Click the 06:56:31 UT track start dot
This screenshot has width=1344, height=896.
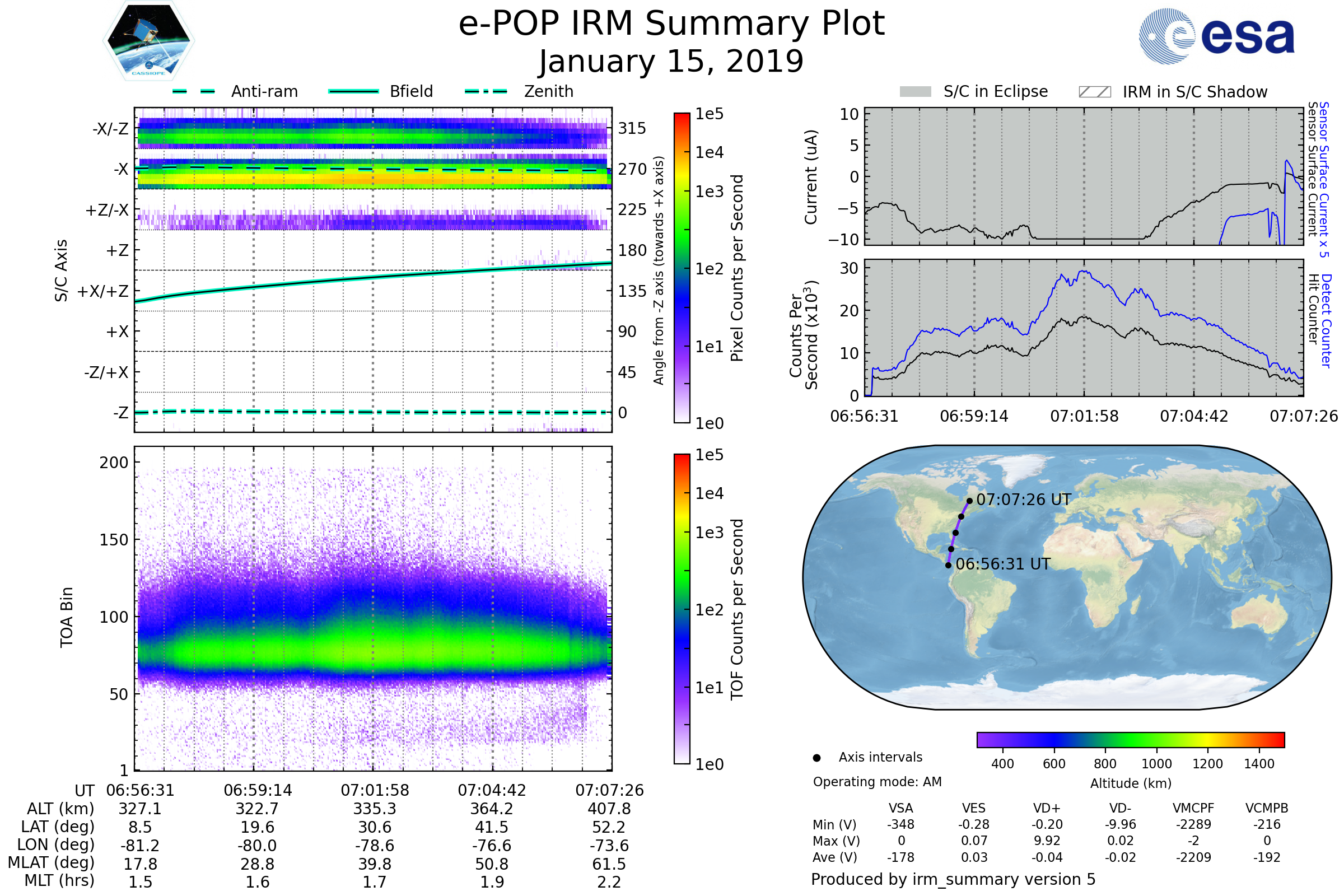(x=948, y=565)
